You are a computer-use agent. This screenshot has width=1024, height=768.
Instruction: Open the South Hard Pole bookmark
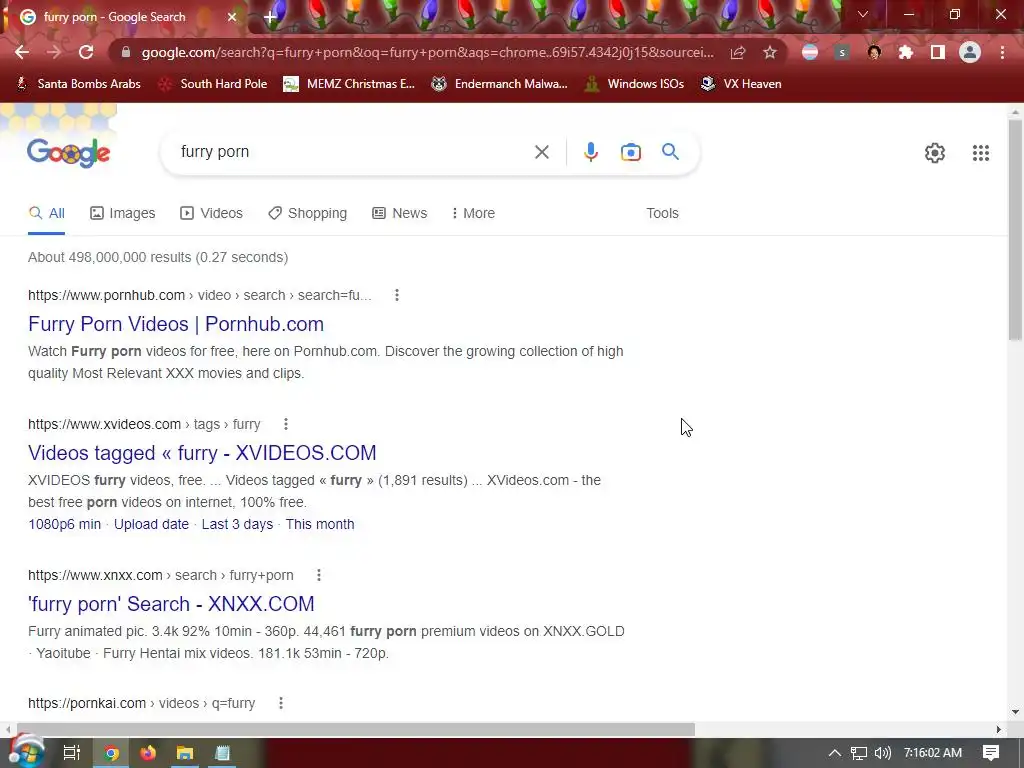213,84
